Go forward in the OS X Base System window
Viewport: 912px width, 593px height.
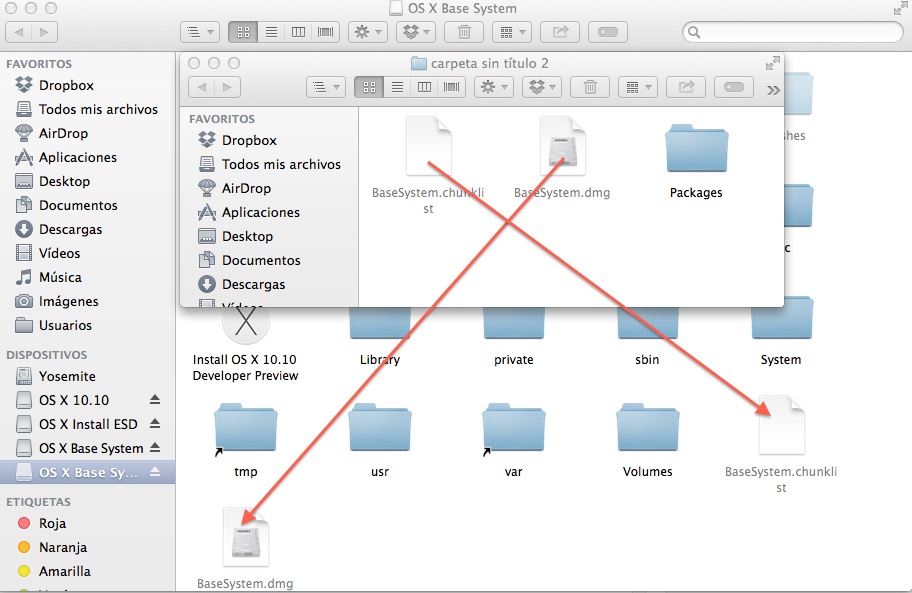pyautogui.click(x=44, y=32)
